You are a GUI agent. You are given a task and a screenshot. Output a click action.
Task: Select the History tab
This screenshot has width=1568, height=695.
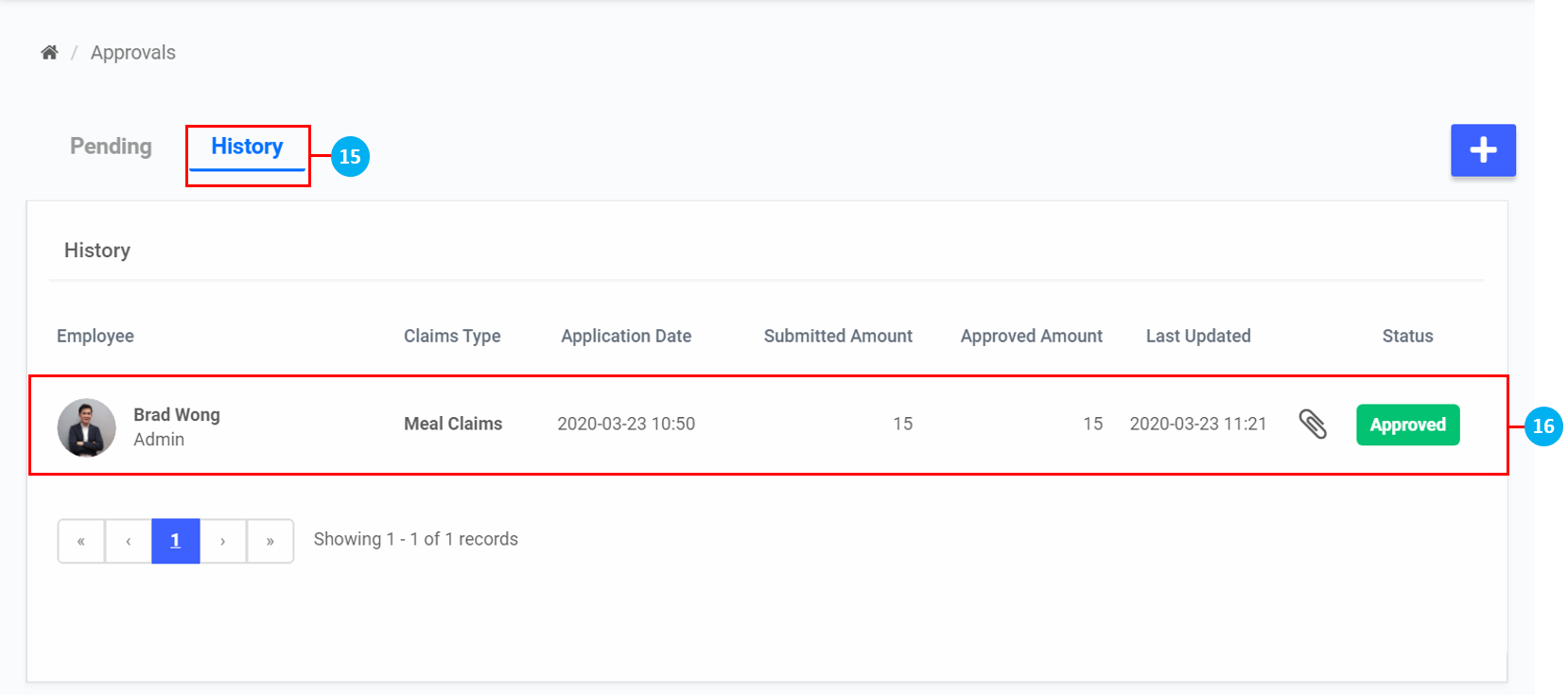247,147
